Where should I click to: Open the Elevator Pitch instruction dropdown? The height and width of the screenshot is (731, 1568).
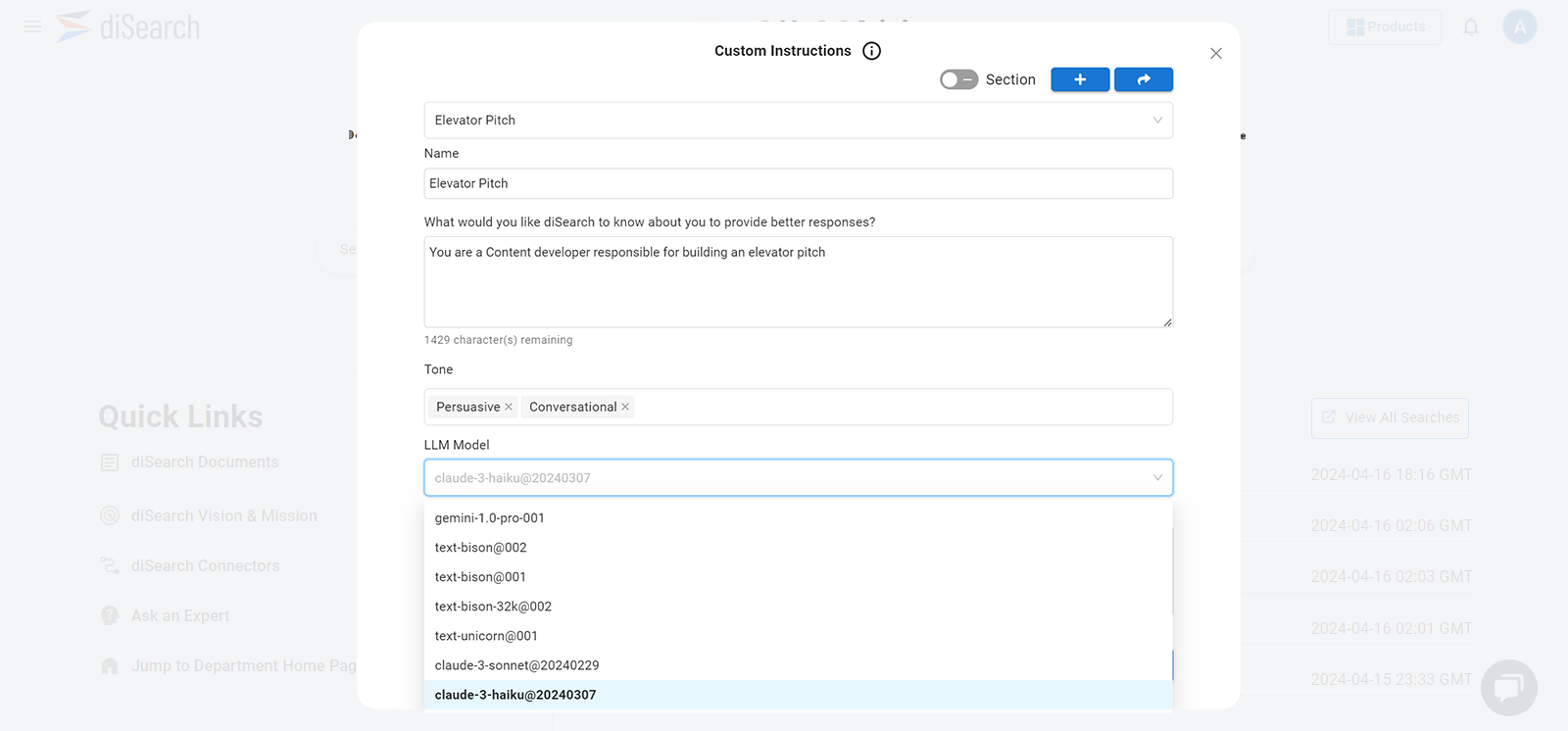coord(799,120)
